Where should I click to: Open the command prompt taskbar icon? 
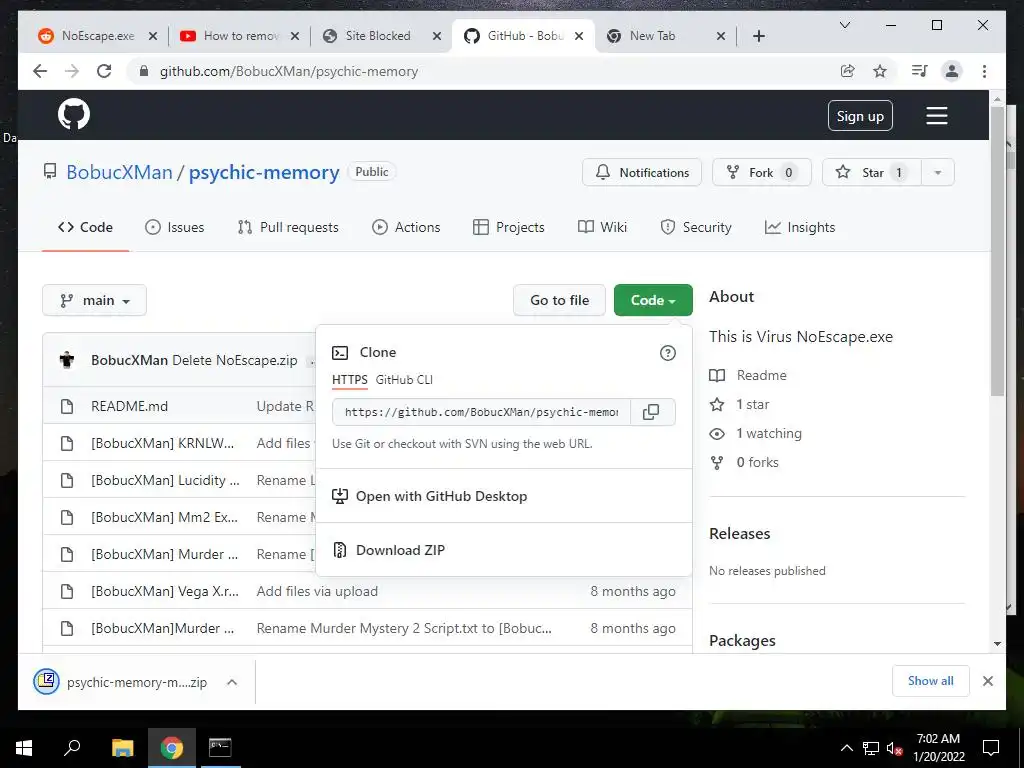pos(220,748)
